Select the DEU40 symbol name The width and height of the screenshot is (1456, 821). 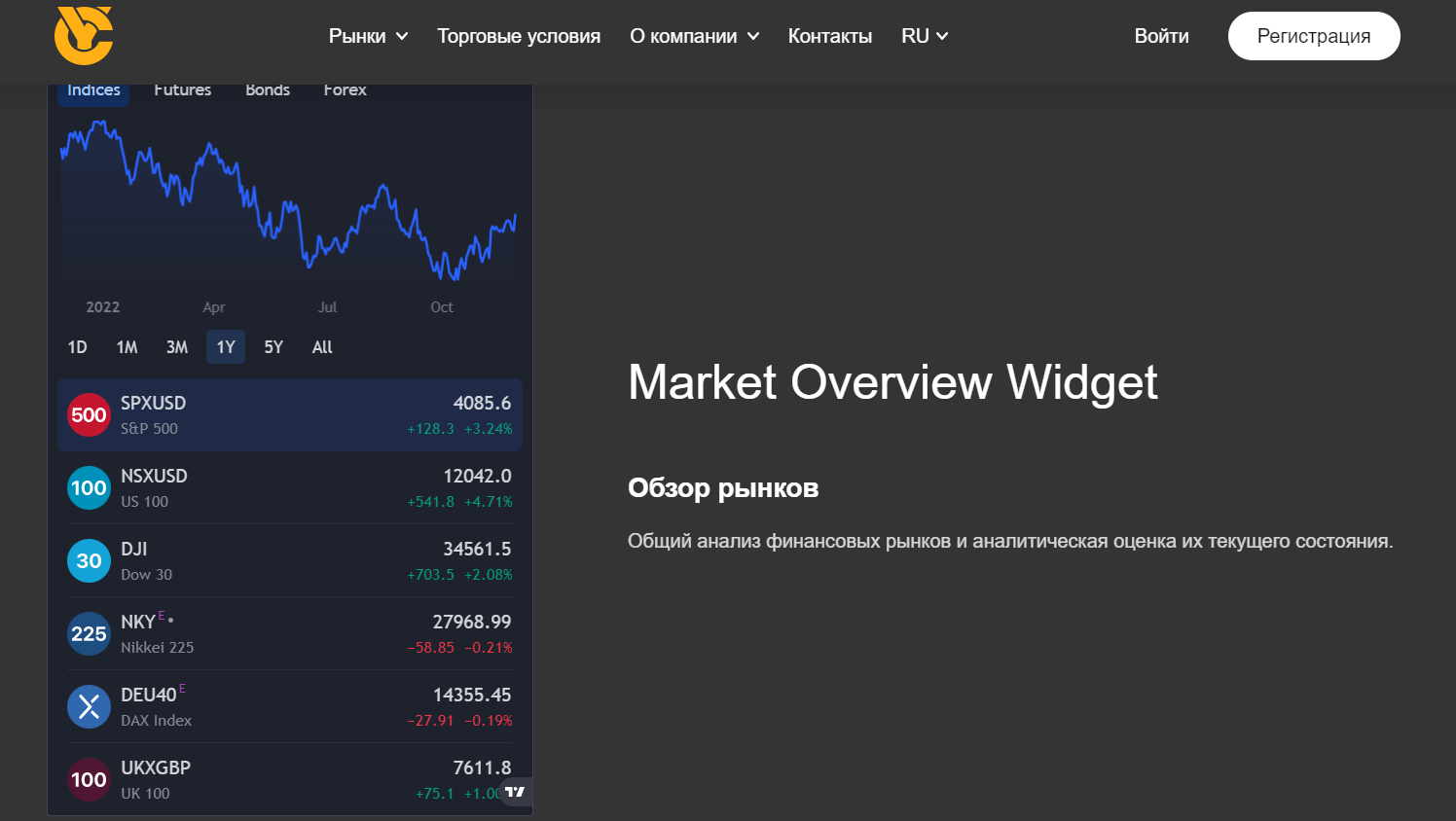click(149, 695)
